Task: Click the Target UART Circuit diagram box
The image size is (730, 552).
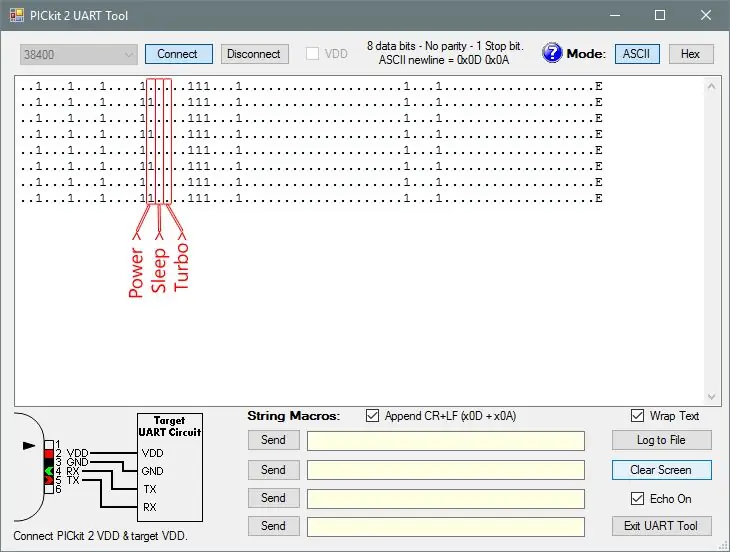Action: (170, 467)
